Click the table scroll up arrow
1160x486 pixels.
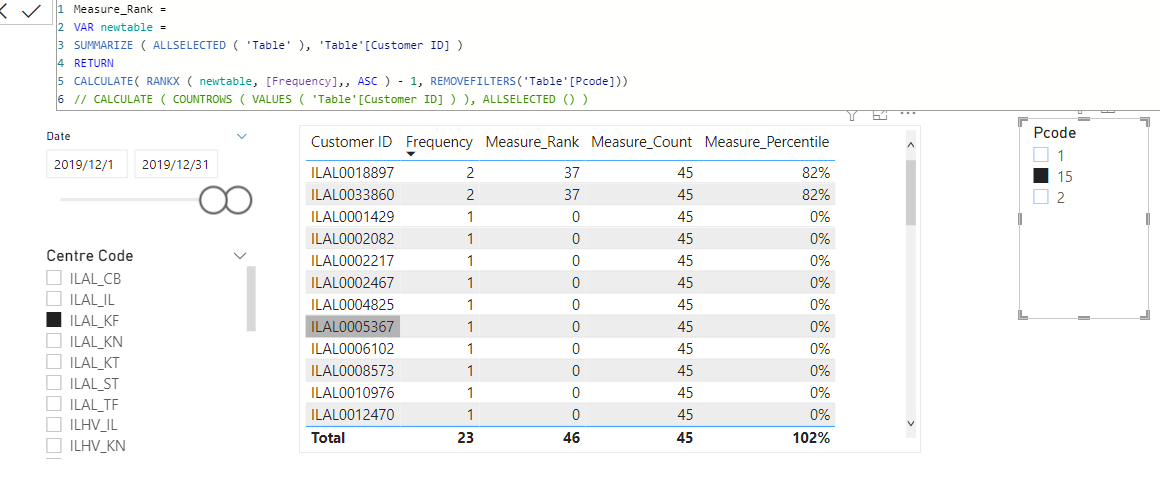[911, 145]
